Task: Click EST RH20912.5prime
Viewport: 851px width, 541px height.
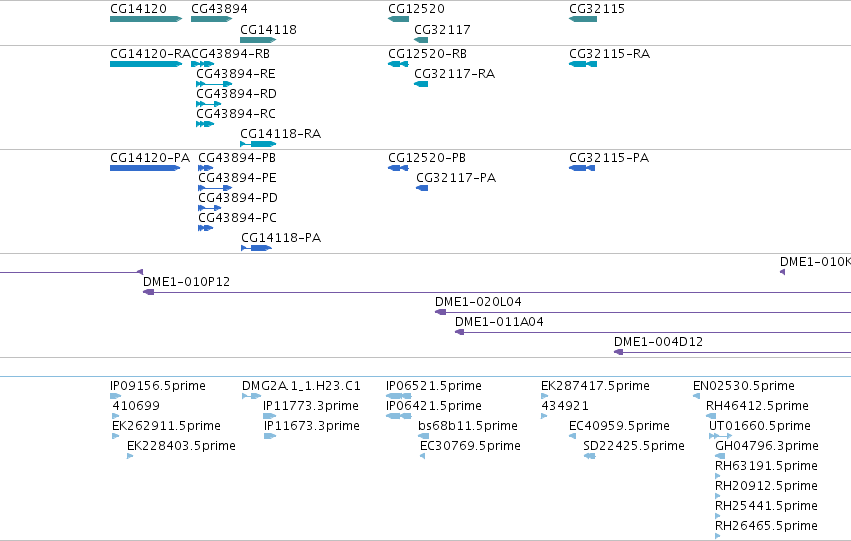Action: tap(718, 497)
